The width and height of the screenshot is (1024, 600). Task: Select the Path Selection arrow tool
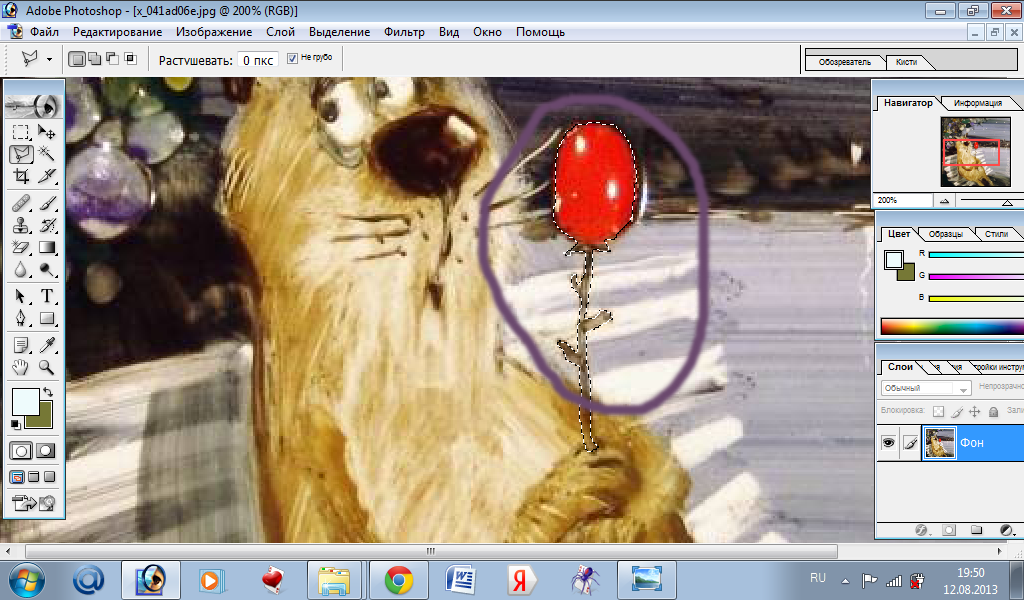(21, 296)
